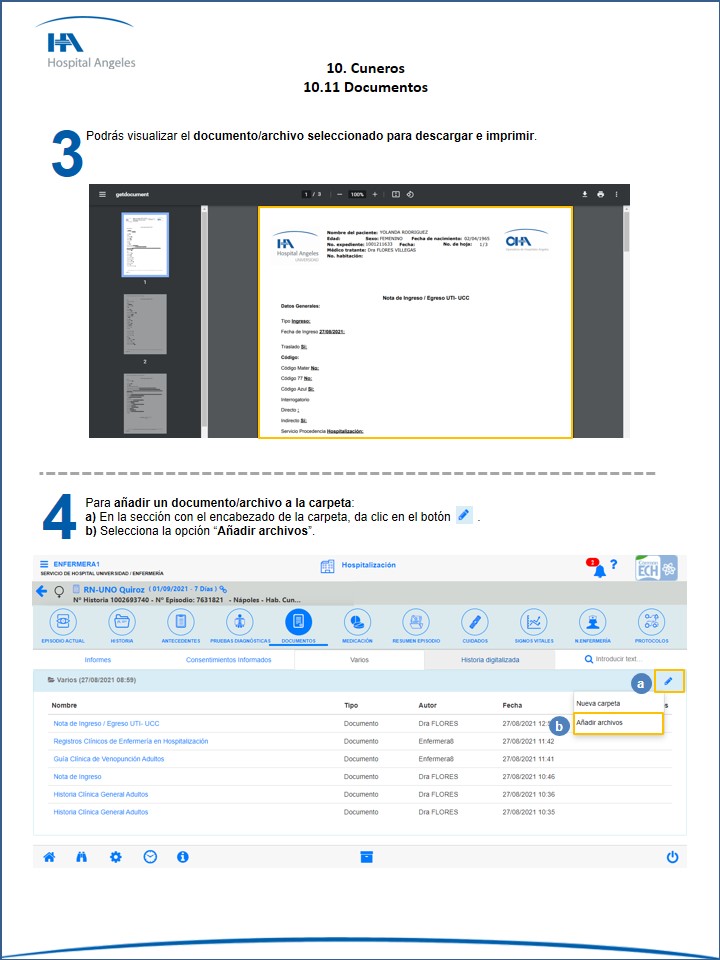The image size is (720, 960).
Task: Open the Signos Vitales module icon
Action: 535,622
